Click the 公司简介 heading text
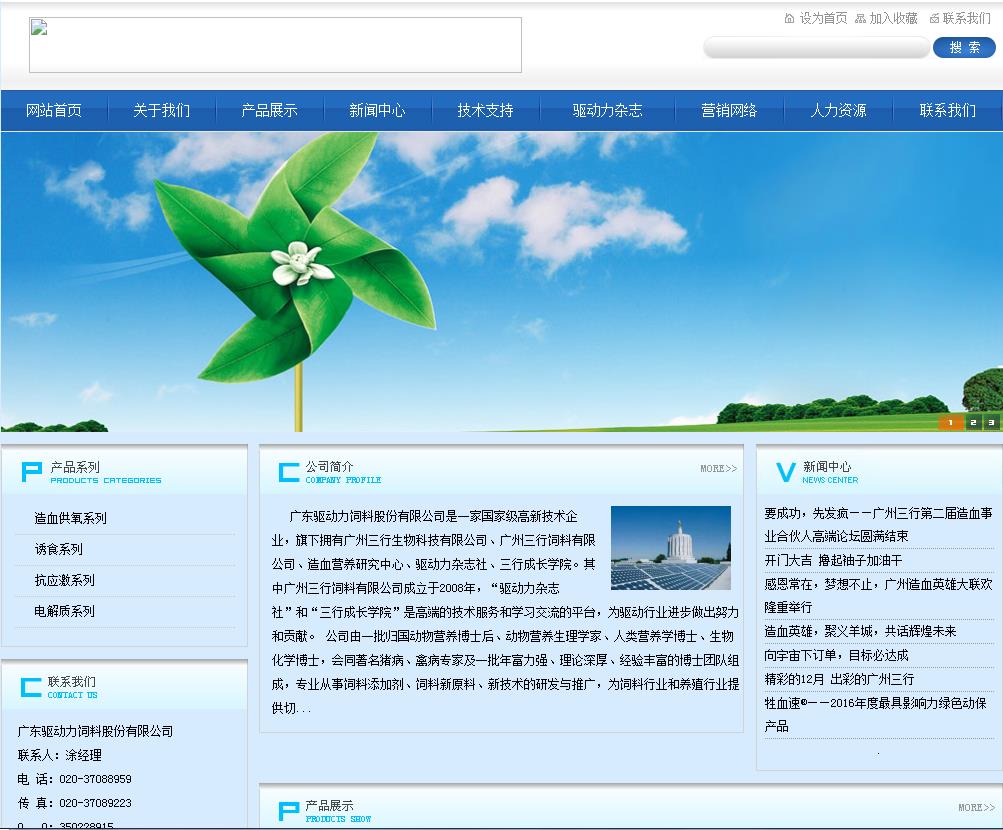1003x830 pixels. [x=329, y=467]
